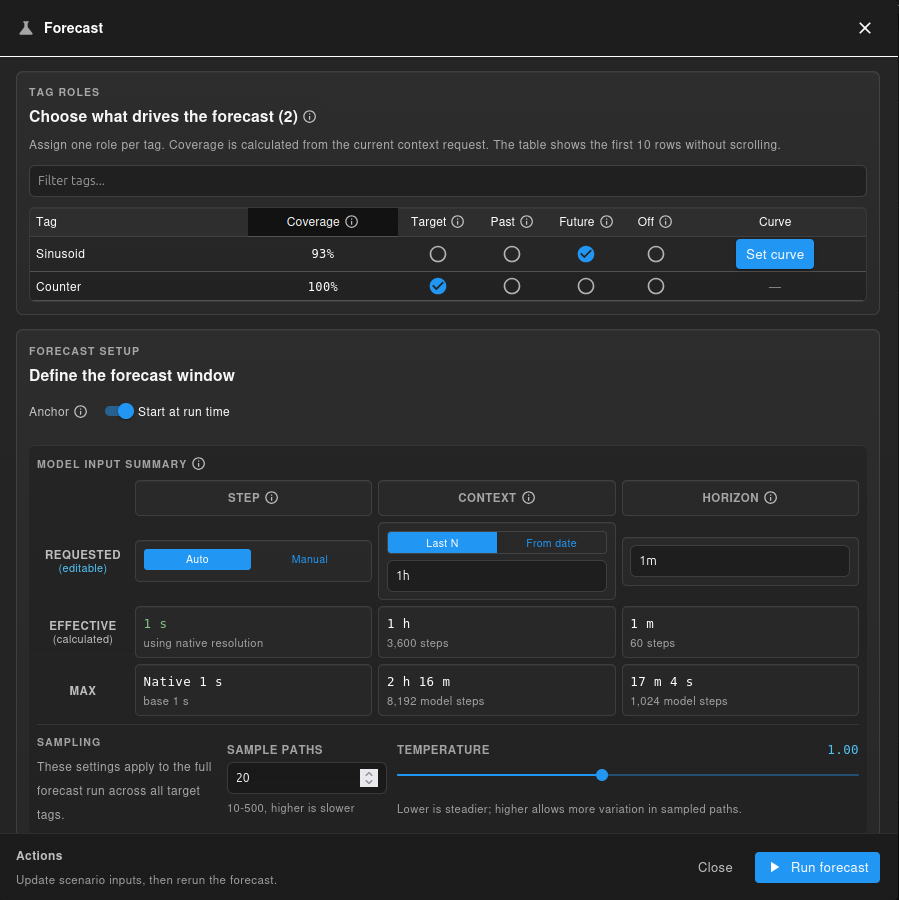This screenshot has height=900, width=899.
Task: Open the Target column info icon
Action: pos(458,222)
